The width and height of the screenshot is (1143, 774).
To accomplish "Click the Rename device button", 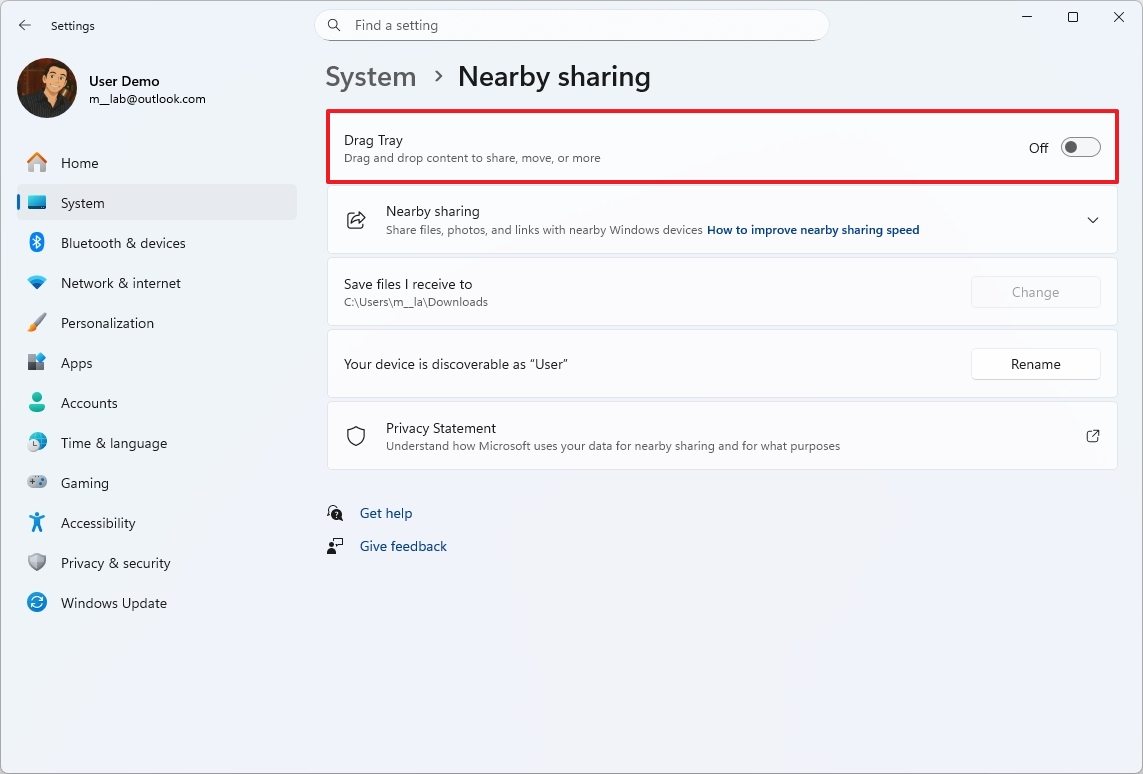I will click(x=1035, y=364).
